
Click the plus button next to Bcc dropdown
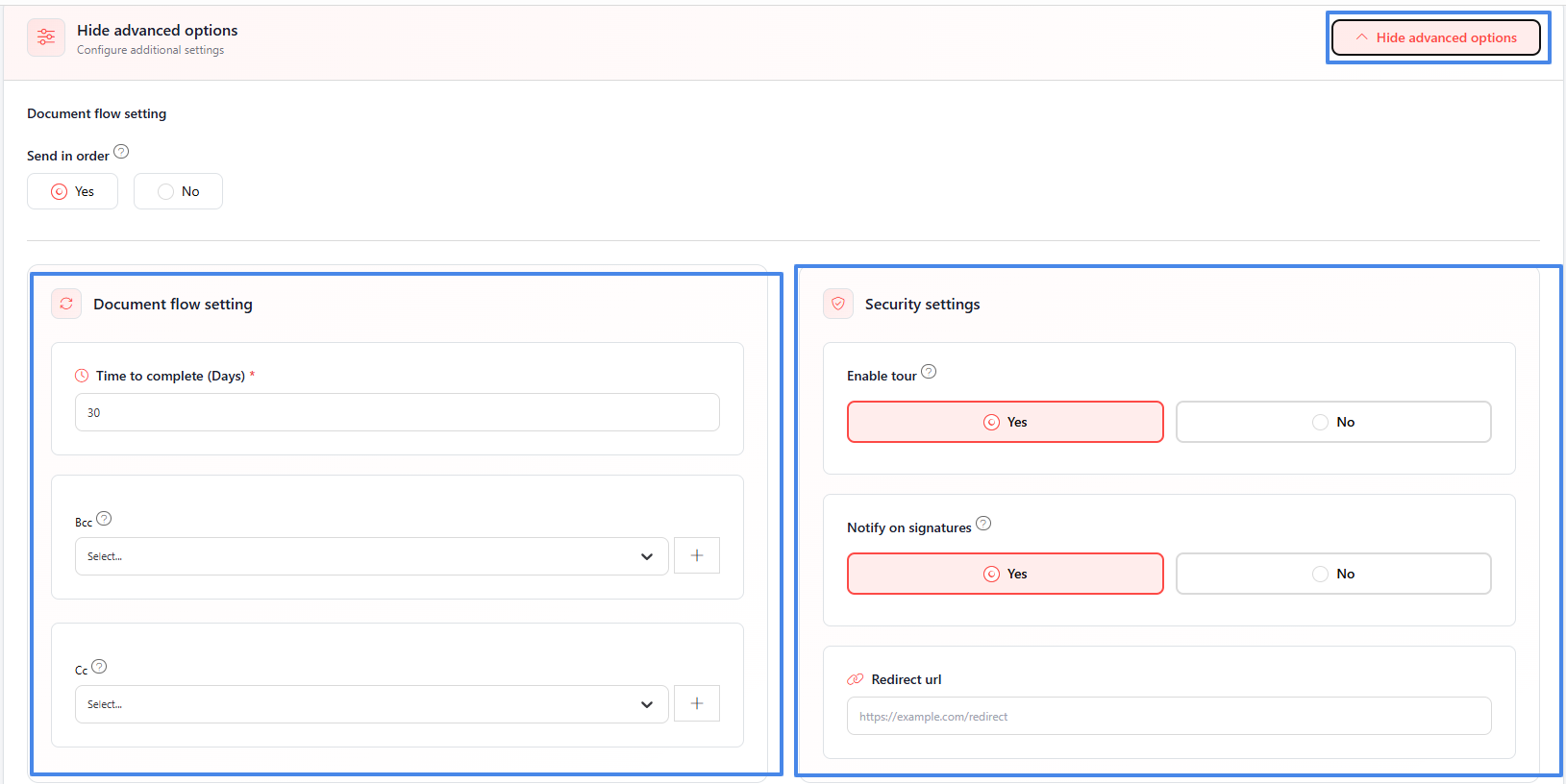tap(697, 555)
